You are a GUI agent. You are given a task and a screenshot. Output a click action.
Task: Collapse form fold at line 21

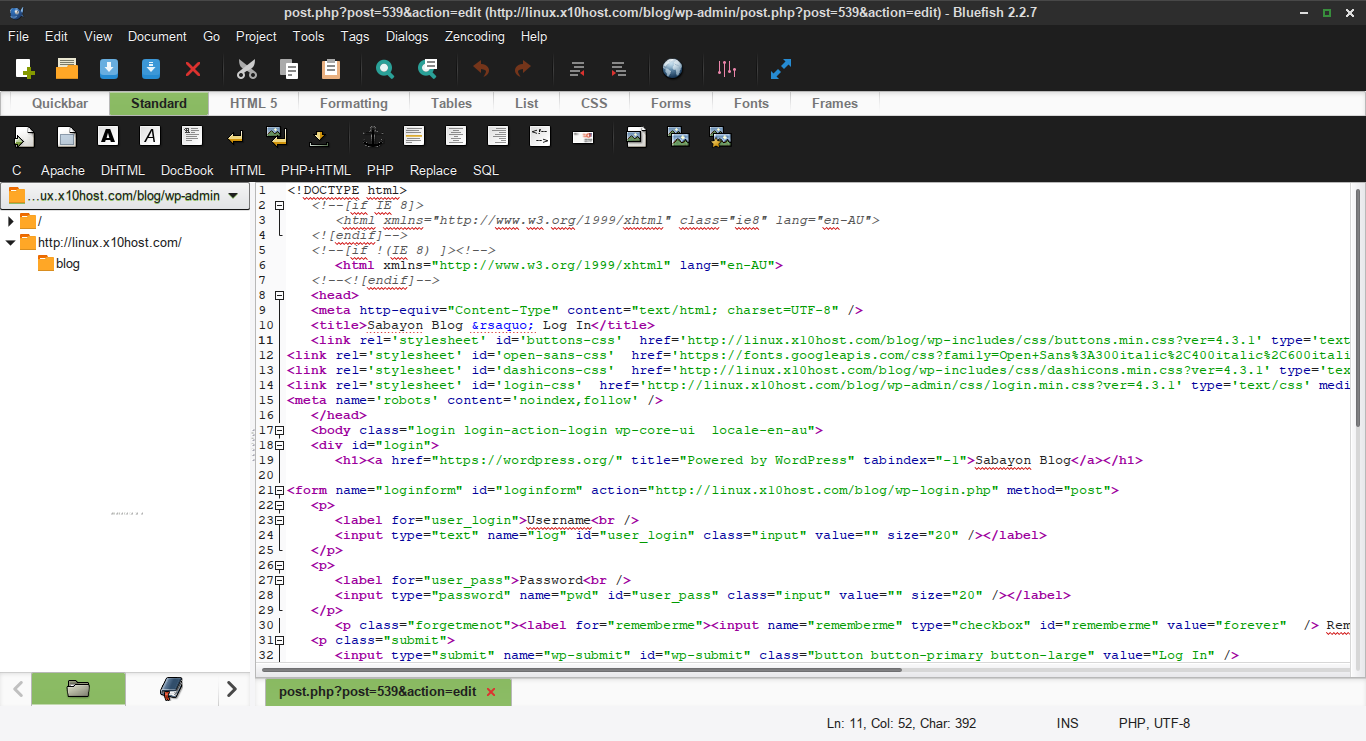coord(279,490)
